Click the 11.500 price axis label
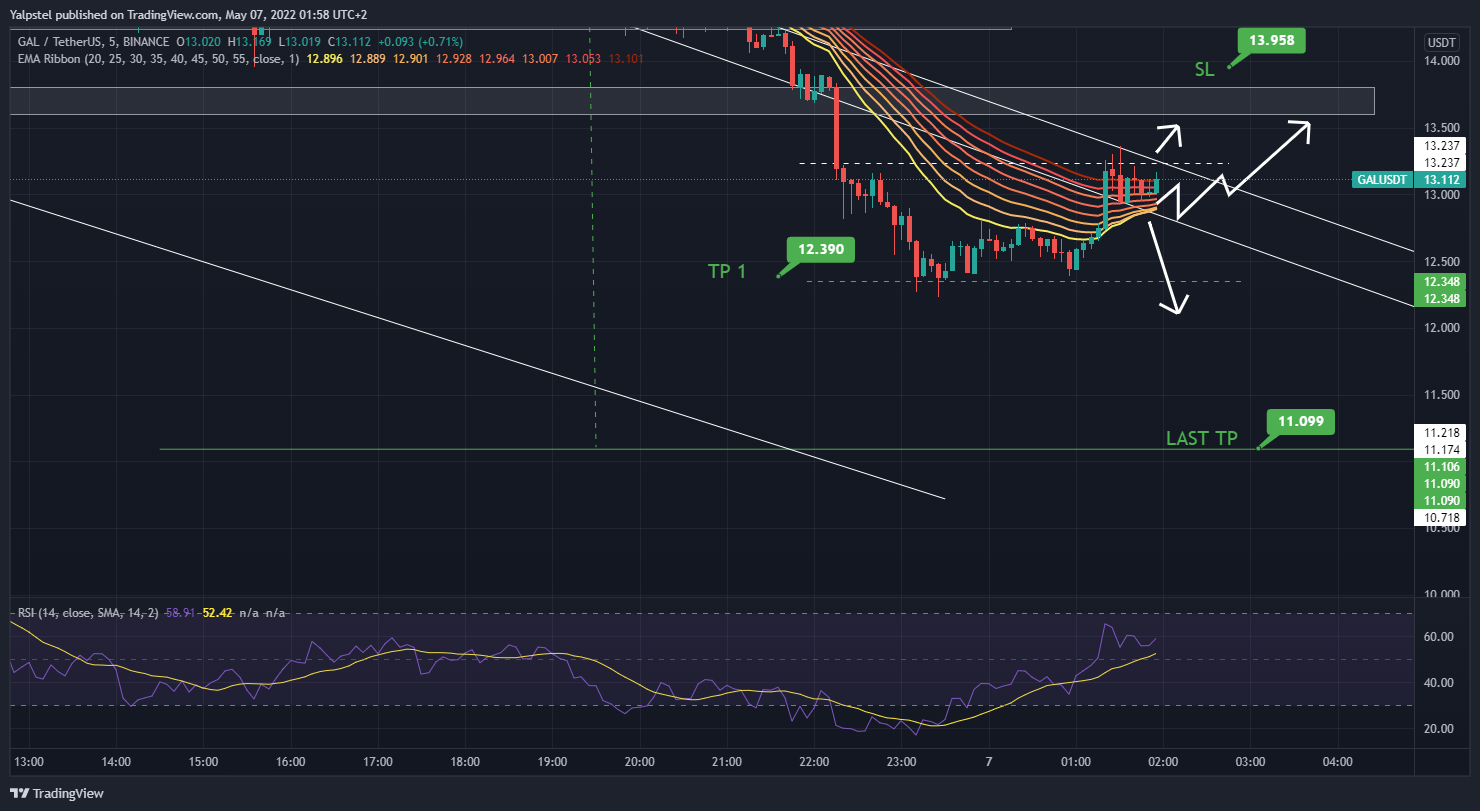 click(1441, 395)
